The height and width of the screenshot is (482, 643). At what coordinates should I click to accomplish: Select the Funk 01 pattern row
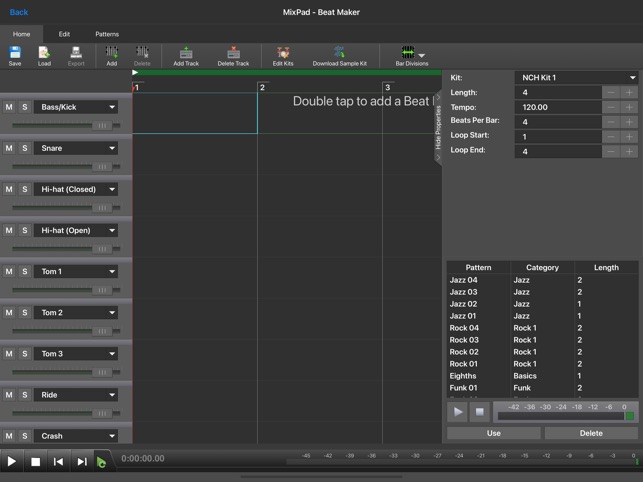(543, 388)
